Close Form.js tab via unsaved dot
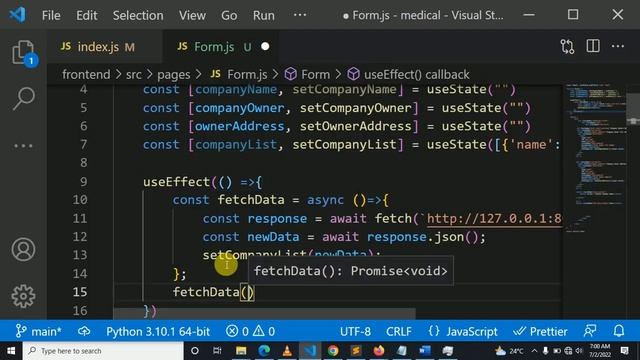 coord(265,47)
